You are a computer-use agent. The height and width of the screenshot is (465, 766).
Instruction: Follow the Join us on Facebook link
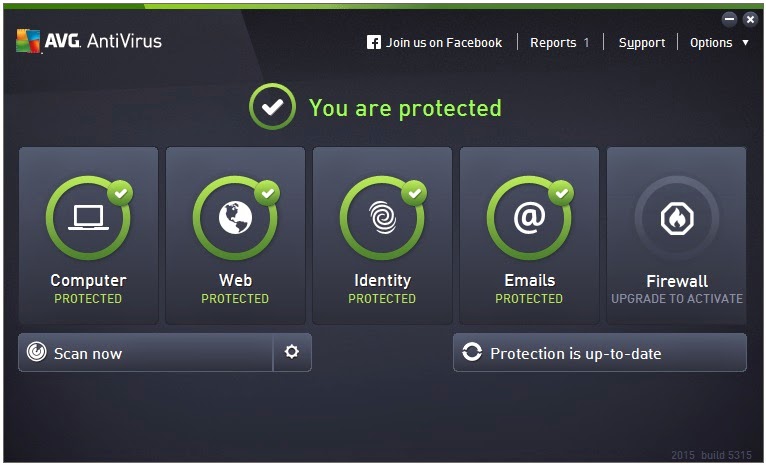click(444, 43)
